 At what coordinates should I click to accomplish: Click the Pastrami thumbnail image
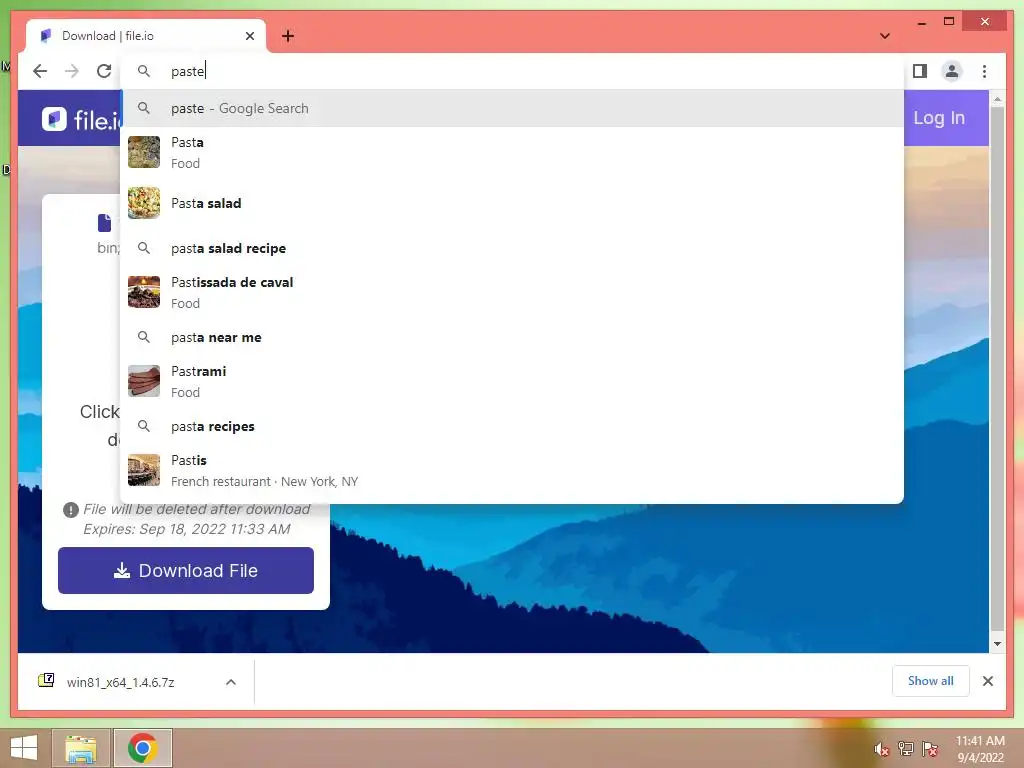144,381
